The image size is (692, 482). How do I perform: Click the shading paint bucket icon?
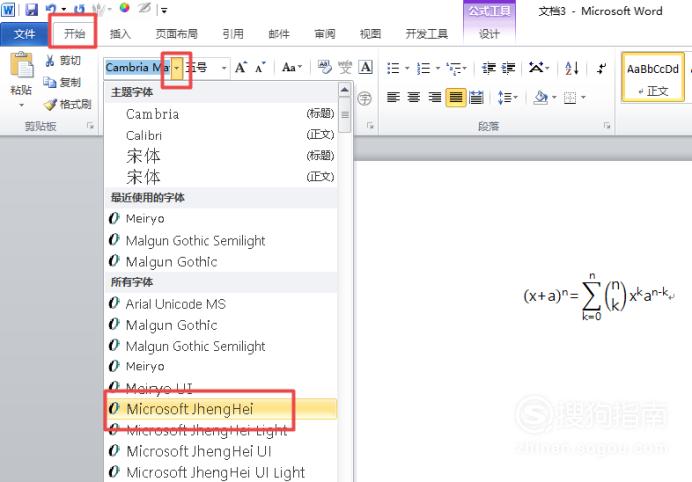pyautogui.click(x=540, y=97)
